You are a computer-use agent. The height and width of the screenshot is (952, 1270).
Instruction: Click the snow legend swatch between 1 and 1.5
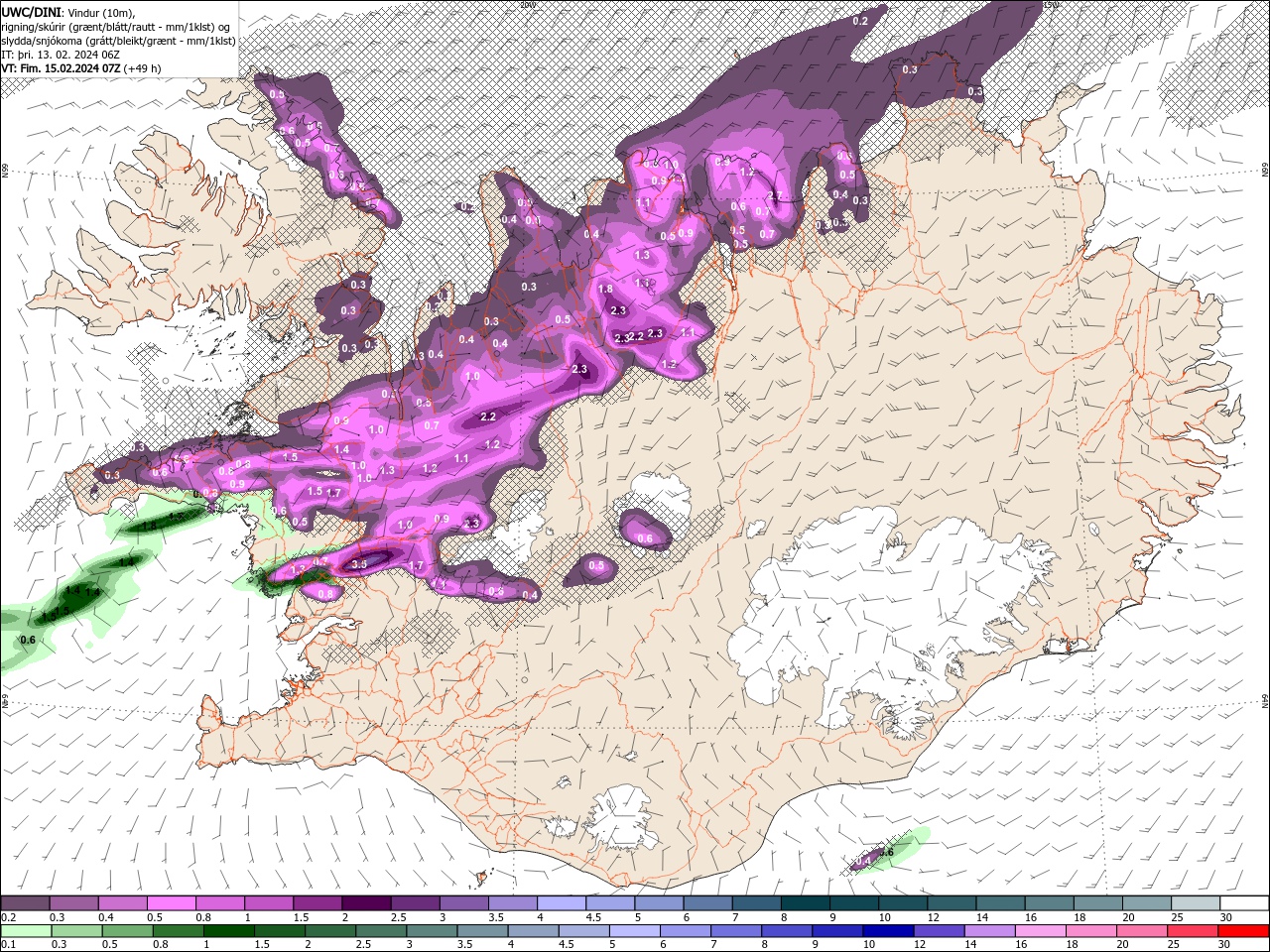click(x=269, y=903)
